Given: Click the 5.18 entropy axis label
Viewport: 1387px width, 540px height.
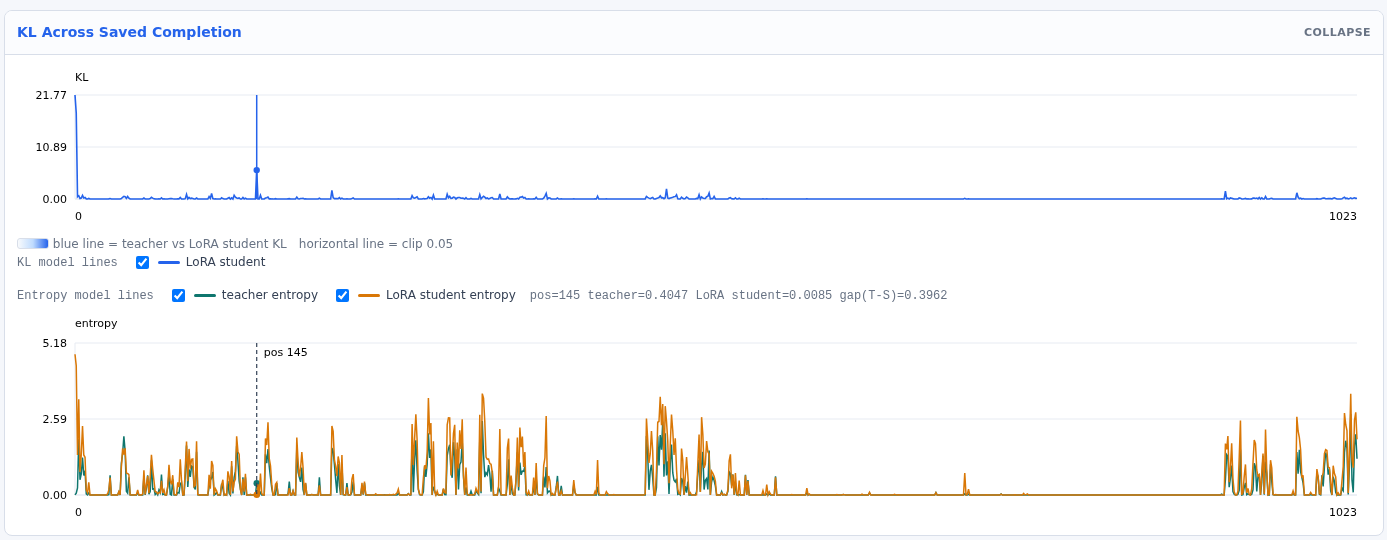Looking at the screenshot, I should 54,343.
